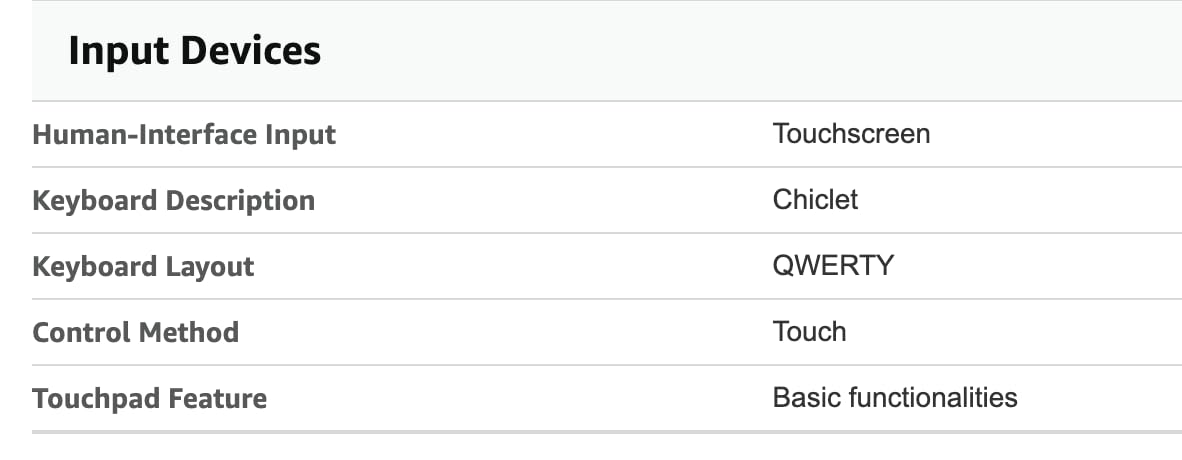Select the "Control Method" row label
This screenshot has height=460, width=1182.
click(x=135, y=332)
